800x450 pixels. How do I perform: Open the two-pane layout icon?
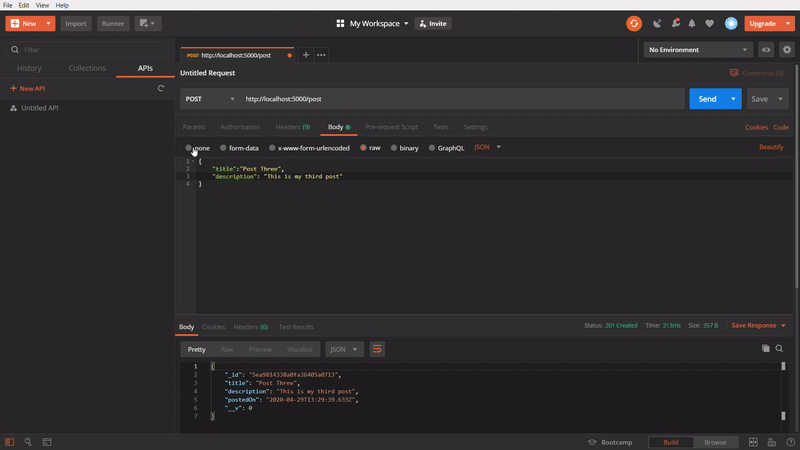753,442
